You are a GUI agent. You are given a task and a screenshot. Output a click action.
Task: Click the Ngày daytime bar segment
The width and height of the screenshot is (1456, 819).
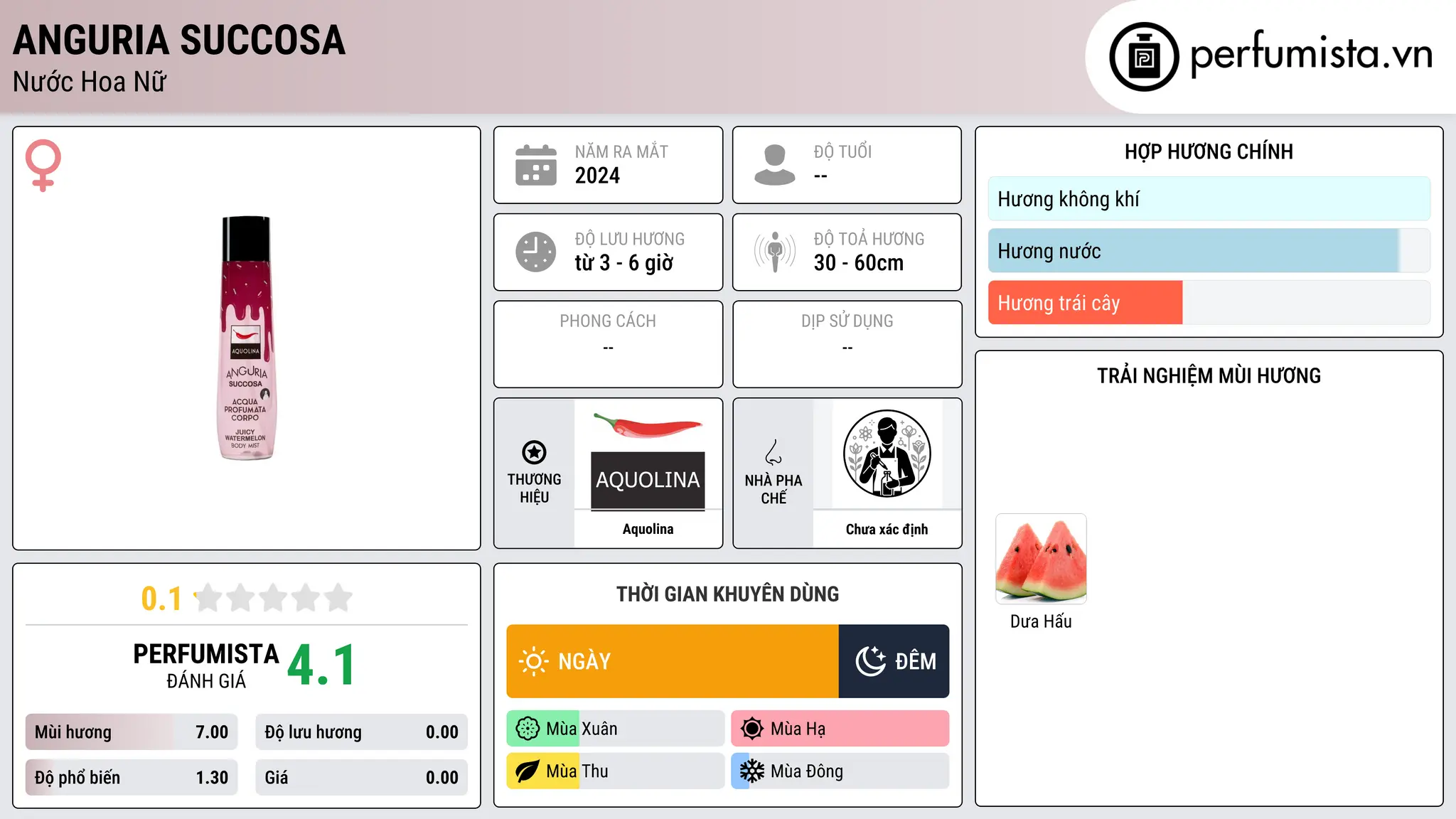[x=673, y=661]
